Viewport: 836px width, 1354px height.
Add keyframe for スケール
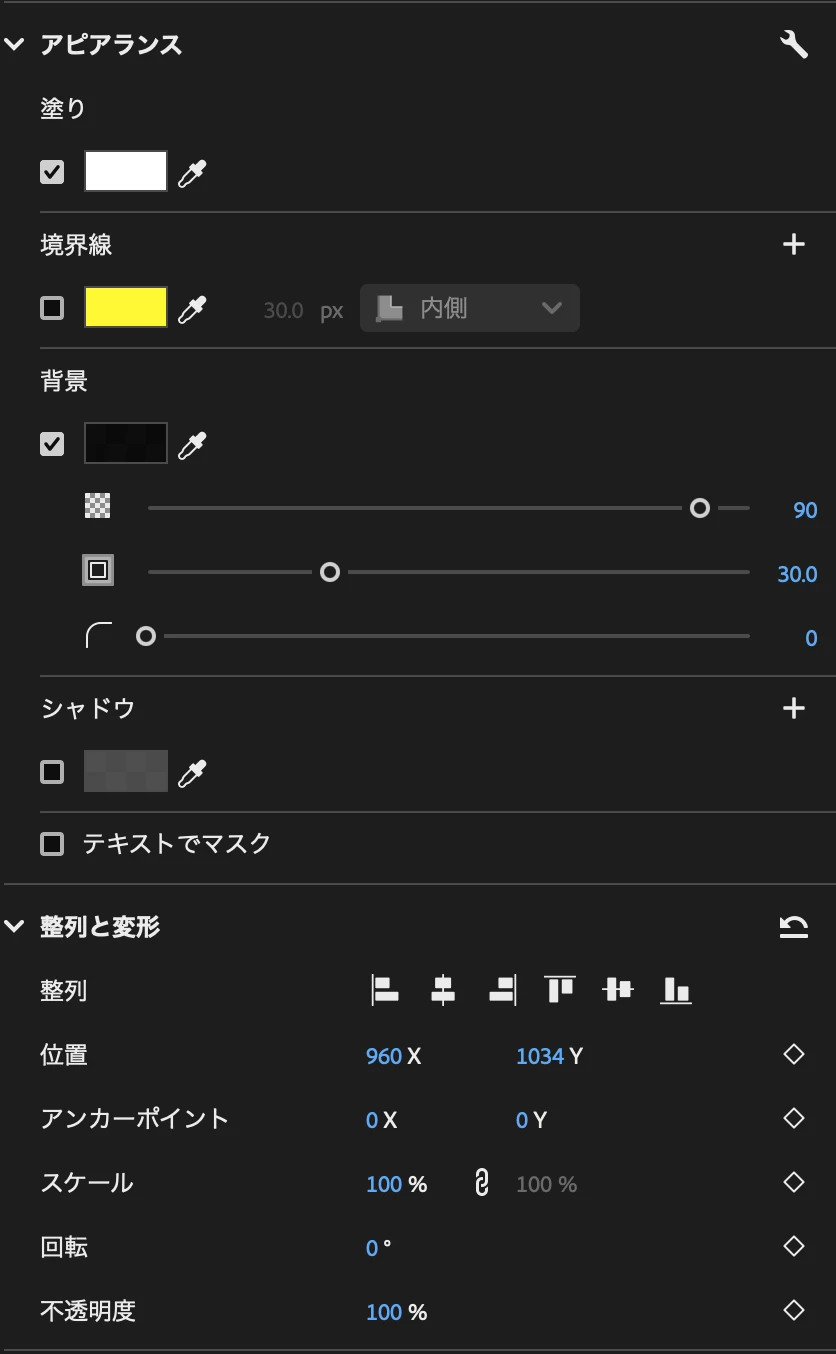(x=794, y=1182)
